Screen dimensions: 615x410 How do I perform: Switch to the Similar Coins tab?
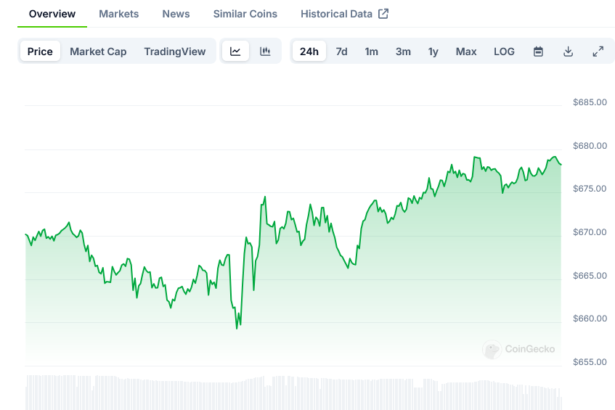pyautogui.click(x=245, y=14)
